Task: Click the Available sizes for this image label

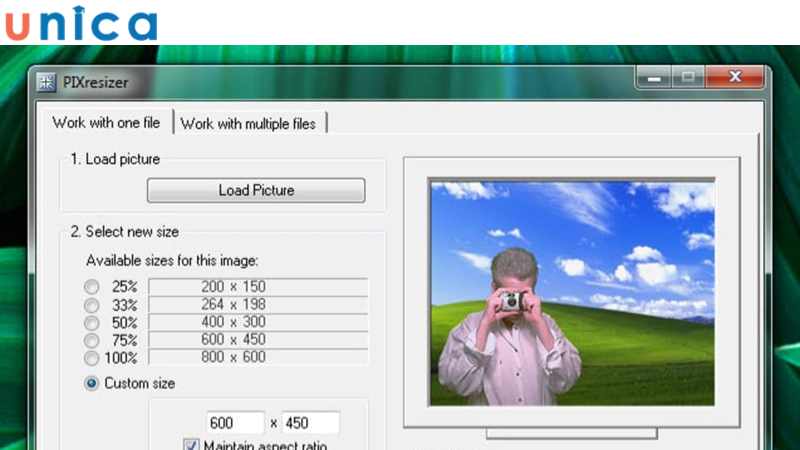Action: [x=172, y=261]
